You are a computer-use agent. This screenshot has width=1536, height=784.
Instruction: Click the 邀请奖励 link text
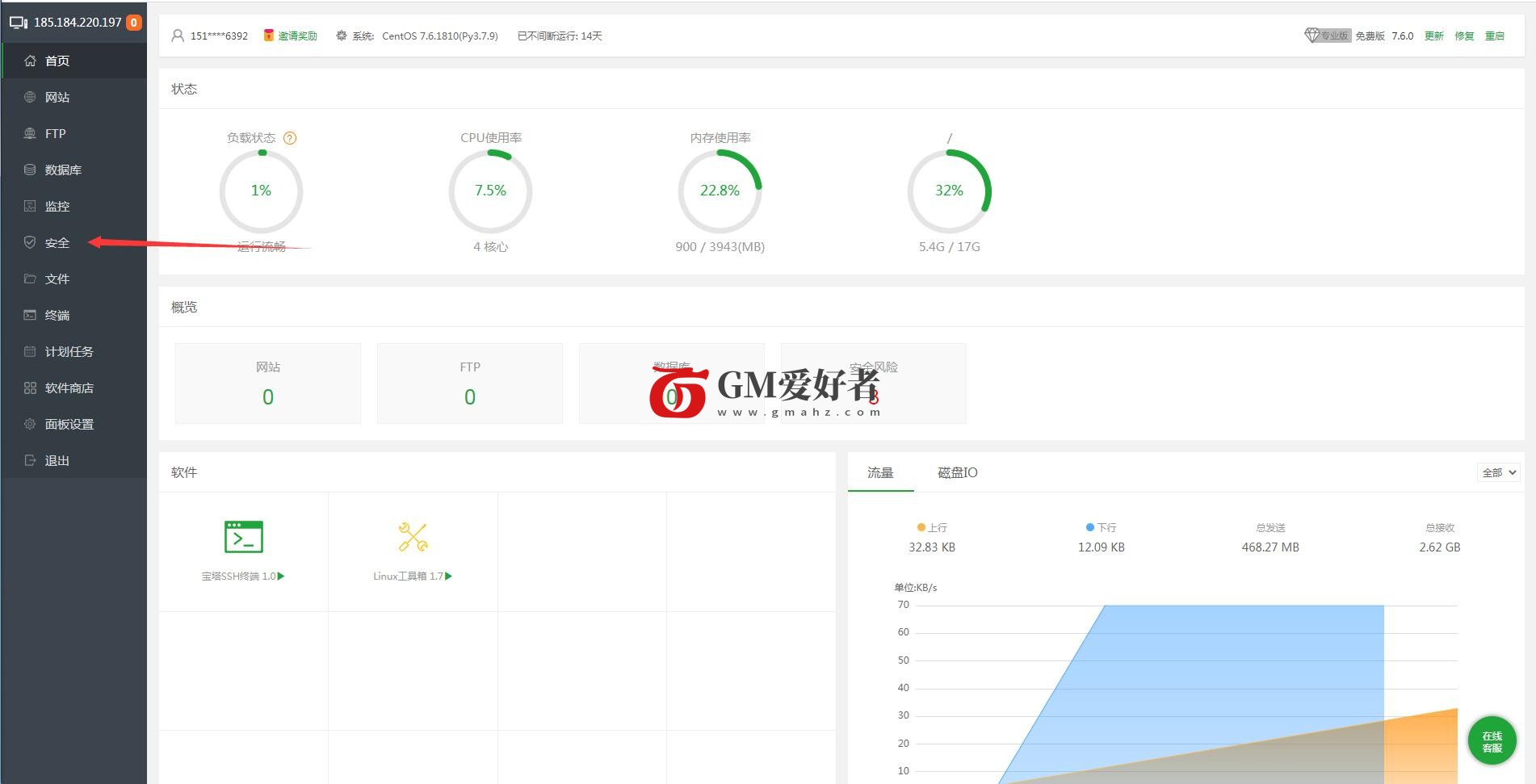(298, 36)
